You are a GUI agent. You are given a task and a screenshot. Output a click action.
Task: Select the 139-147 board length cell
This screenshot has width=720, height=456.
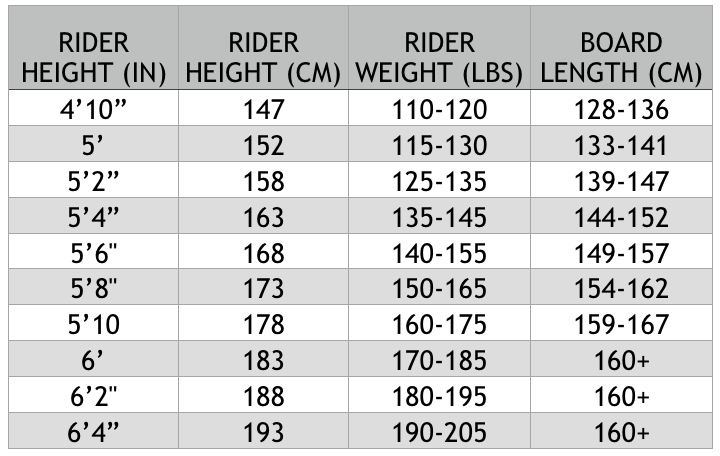click(621, 180)
